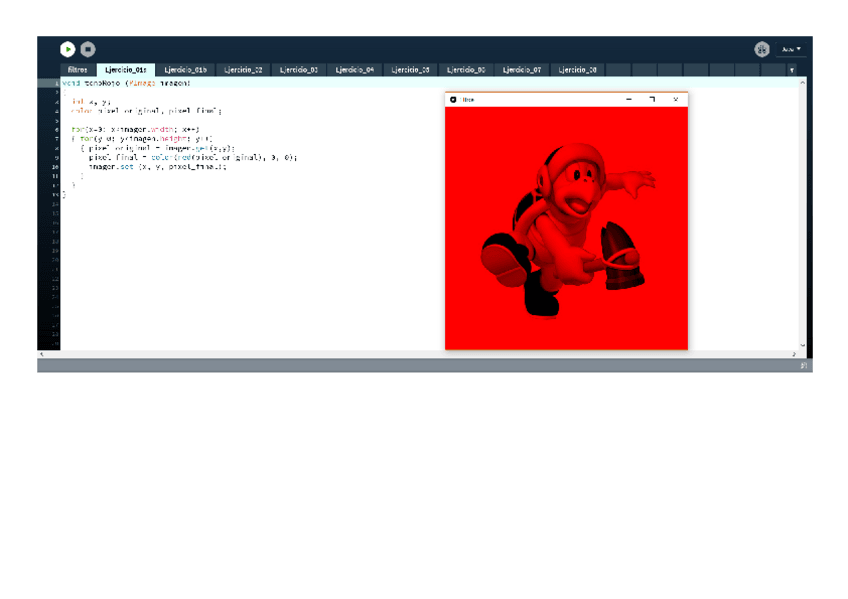
Task: Open the Java mode dropdown
Action: click(x=791, y=49)
